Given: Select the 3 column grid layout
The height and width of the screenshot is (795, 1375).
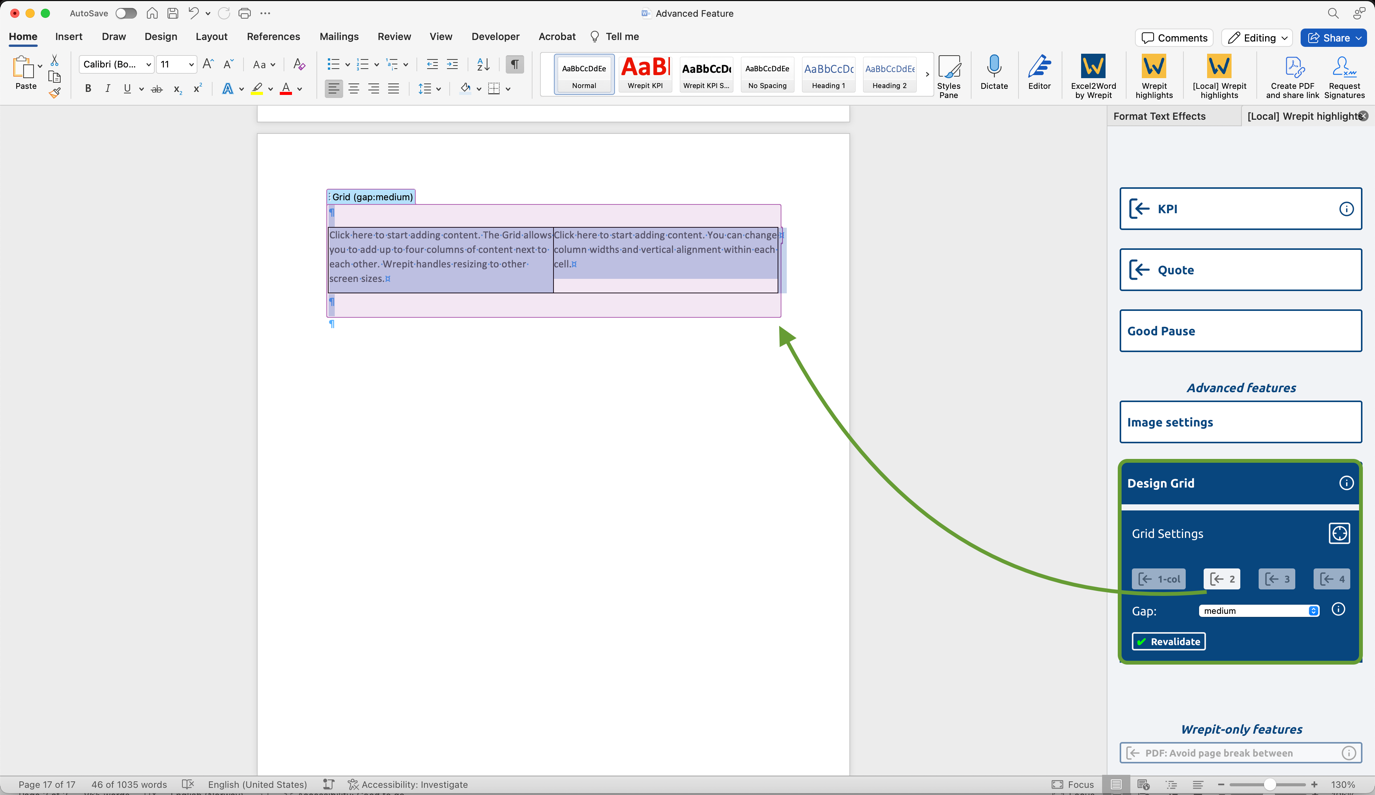Looking at the screenshot, I should coord(1277,579).
